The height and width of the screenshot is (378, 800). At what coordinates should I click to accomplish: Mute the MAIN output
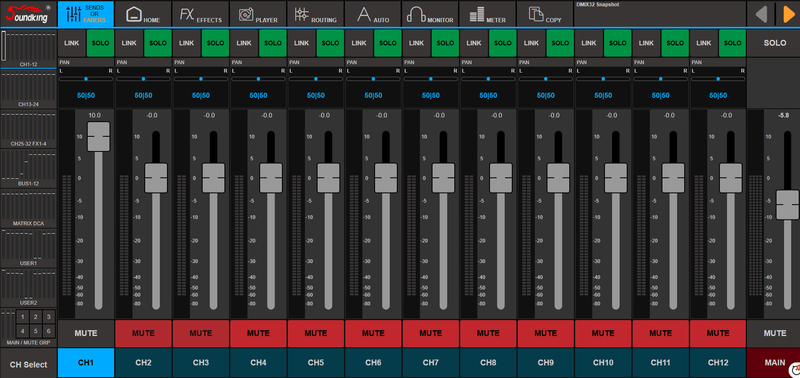click(x=774, y=333)
